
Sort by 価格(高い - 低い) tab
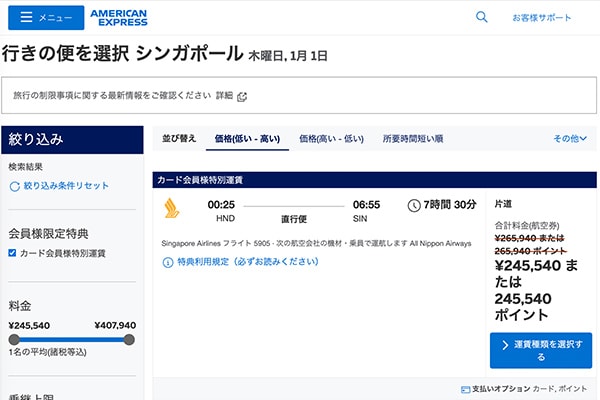pos(331,139)
